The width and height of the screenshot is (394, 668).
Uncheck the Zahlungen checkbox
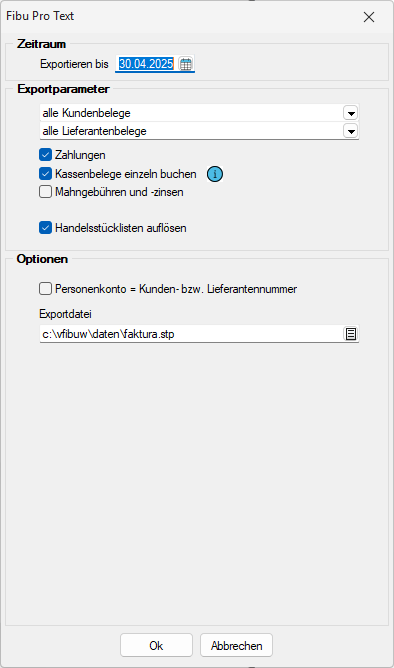tap(45, 155)
